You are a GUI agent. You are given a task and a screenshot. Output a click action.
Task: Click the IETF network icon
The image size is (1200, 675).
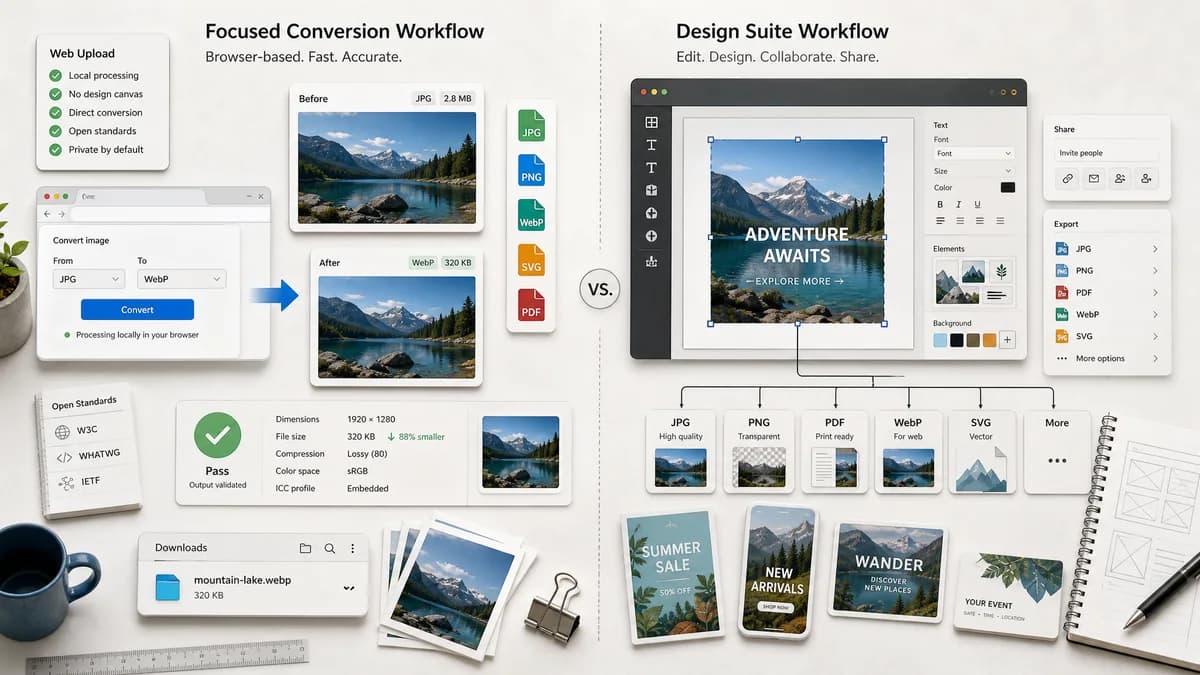click(66, 484)
